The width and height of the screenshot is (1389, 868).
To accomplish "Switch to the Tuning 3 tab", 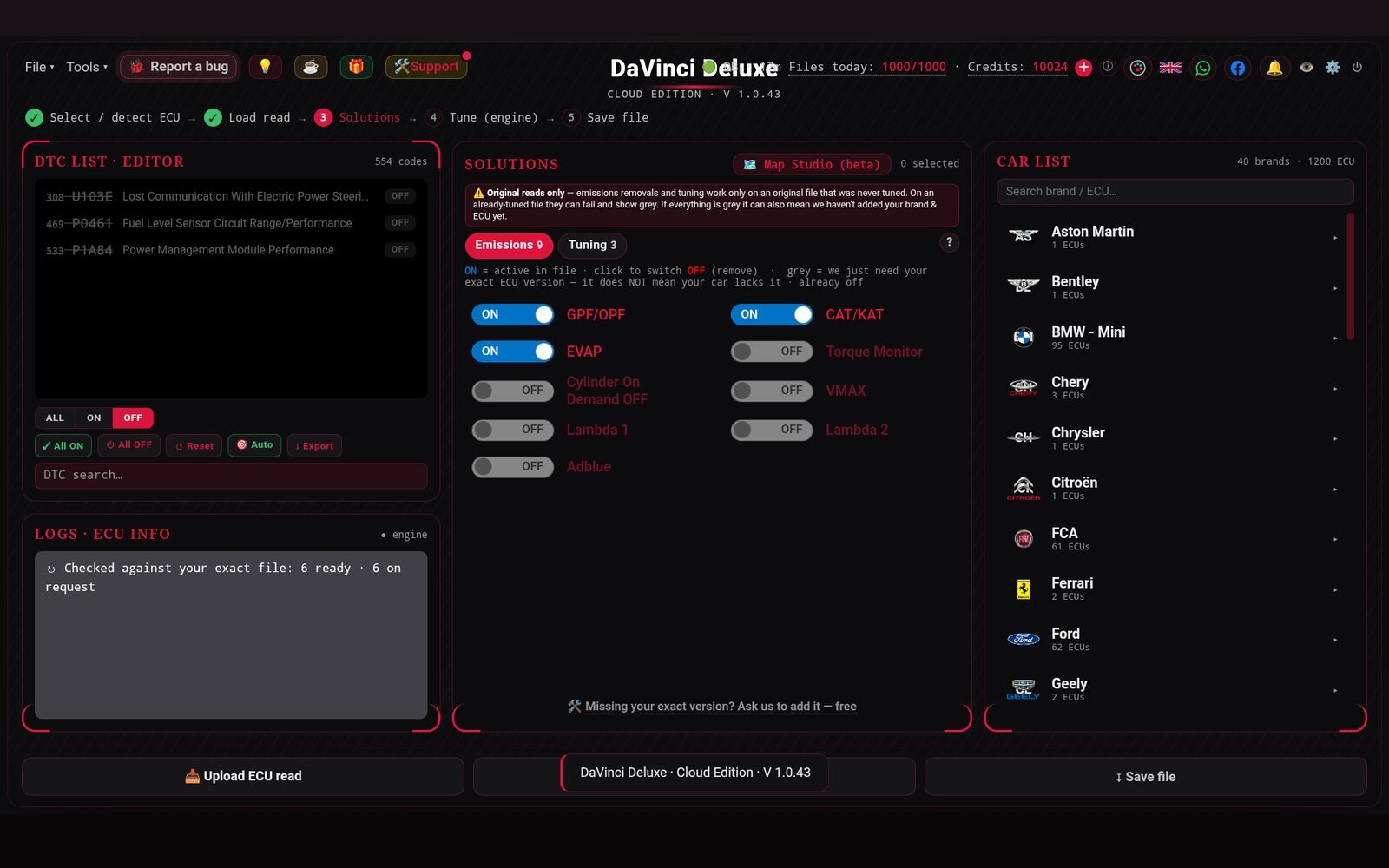I will coord(592,245).
